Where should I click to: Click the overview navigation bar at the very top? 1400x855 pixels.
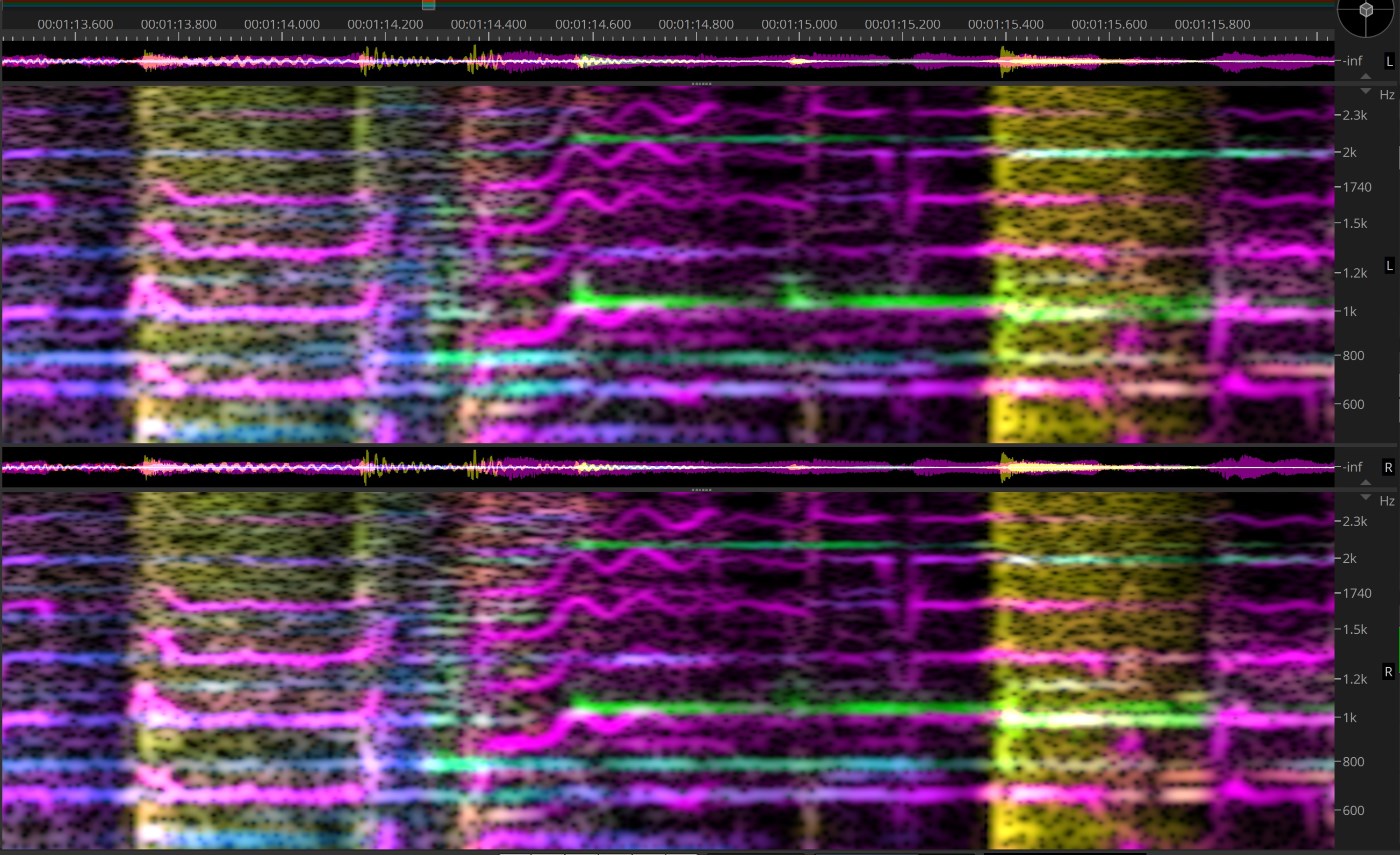click(x=700, y=4)
